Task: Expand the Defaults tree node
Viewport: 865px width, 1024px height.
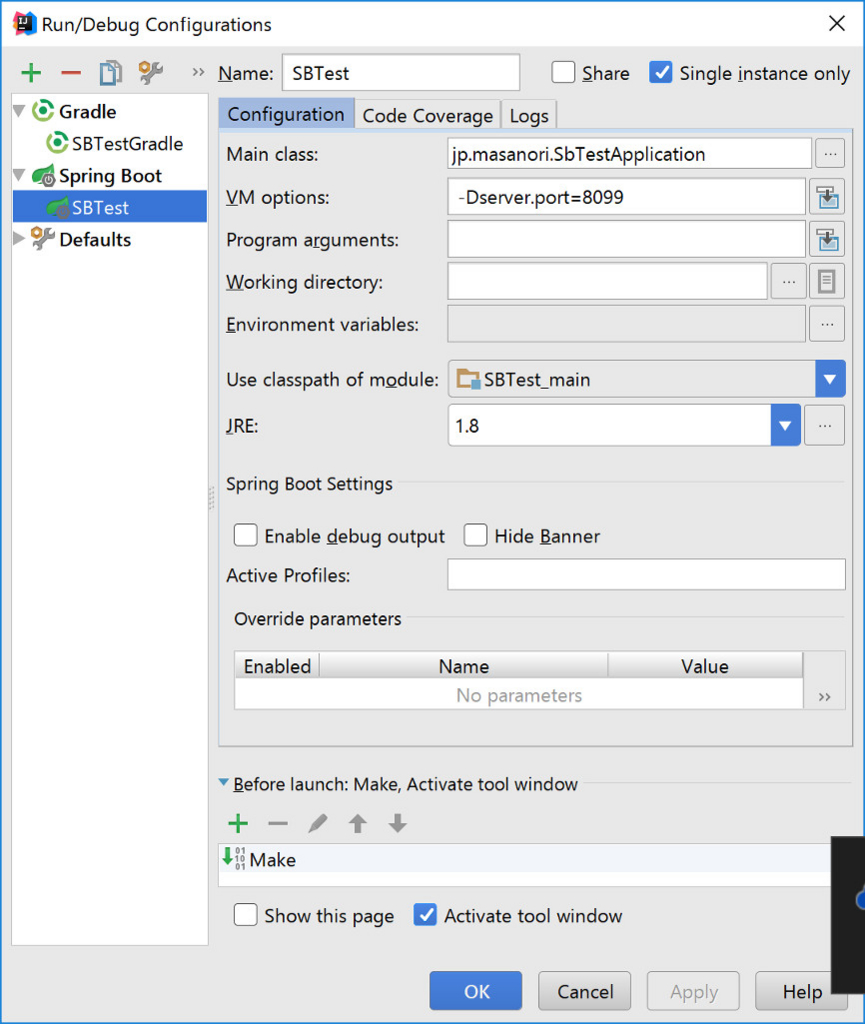Action: [19, 238]
